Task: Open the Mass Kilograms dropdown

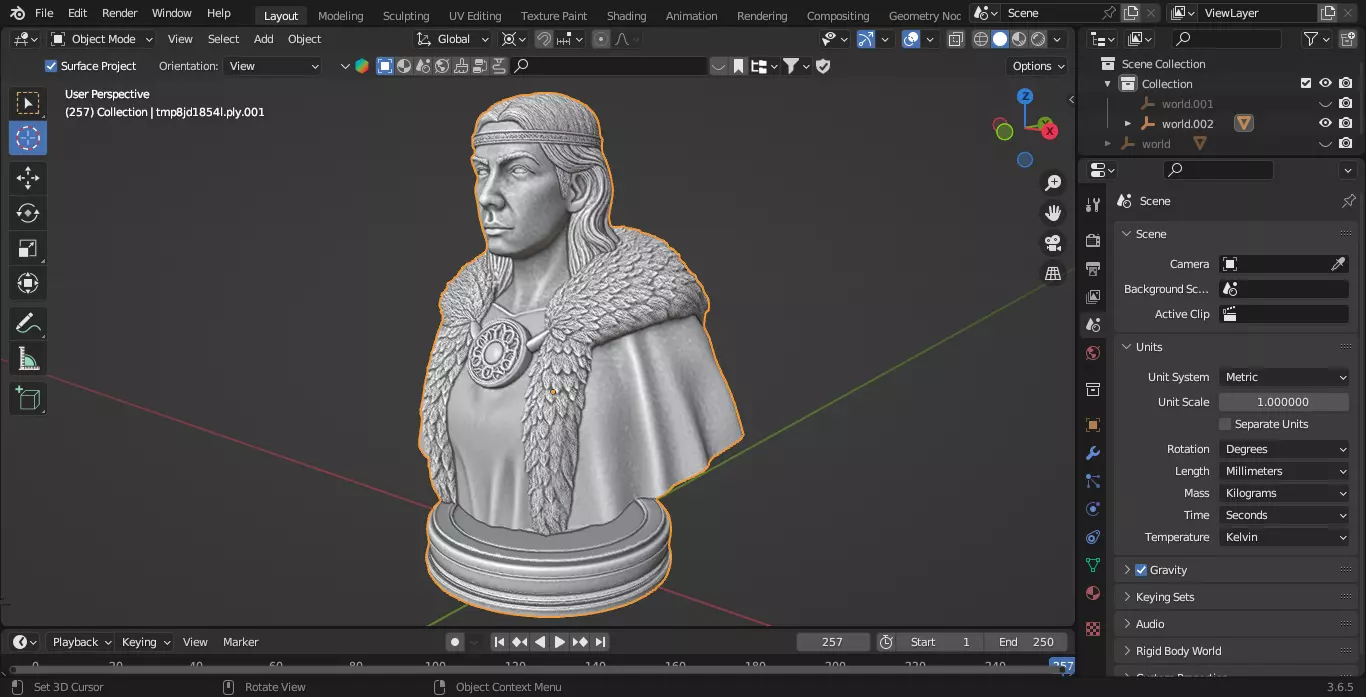Action: 1284,493
